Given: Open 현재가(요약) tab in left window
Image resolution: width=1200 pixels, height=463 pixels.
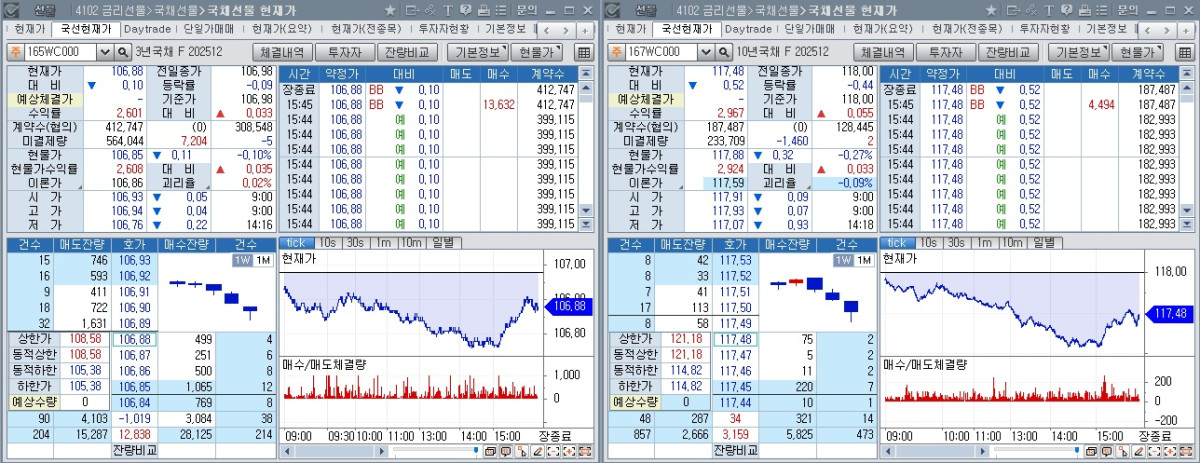Looking at the screenshot, I should click(x=282, y=29).
